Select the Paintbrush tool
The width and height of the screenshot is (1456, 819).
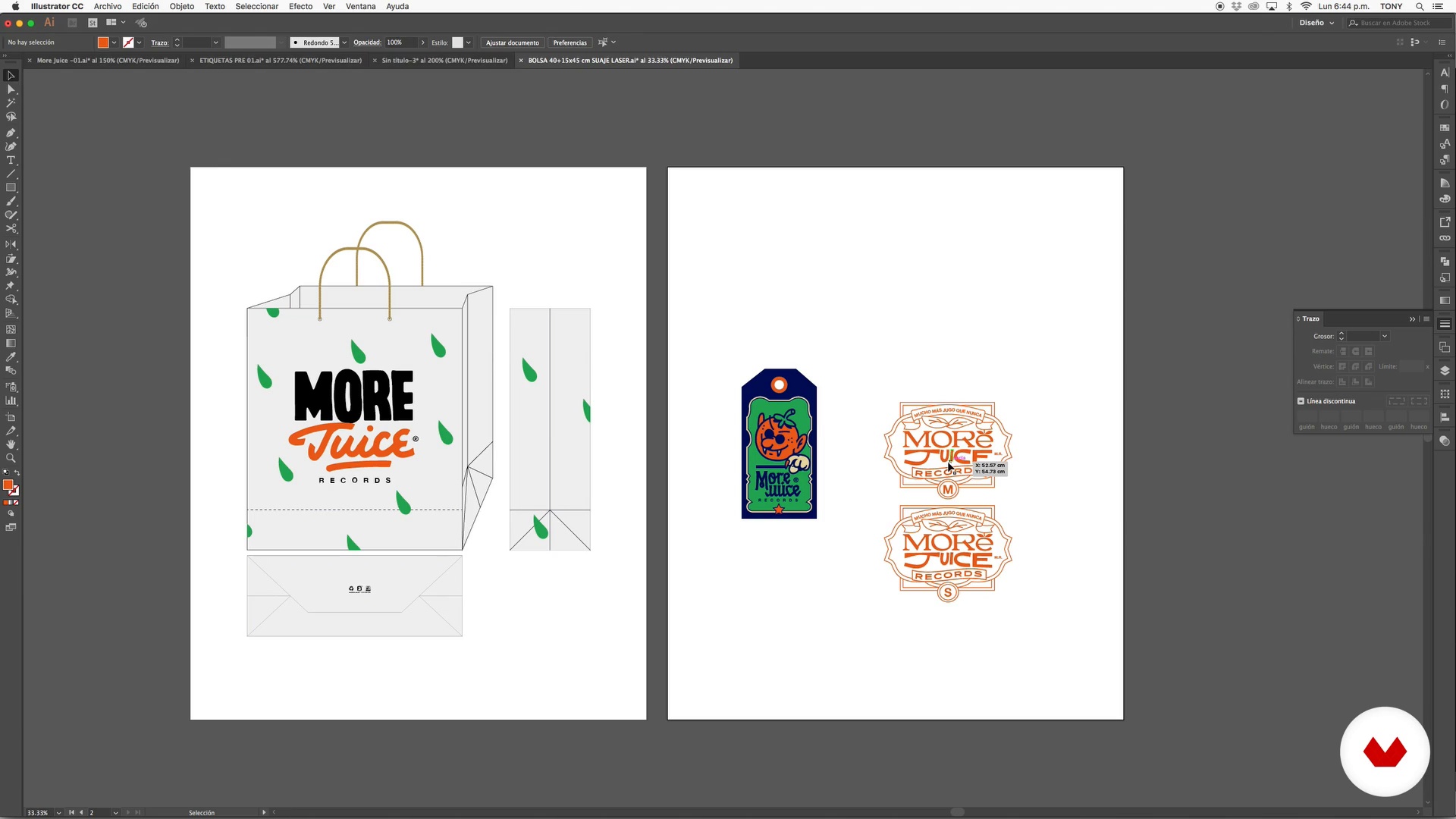point(11,201)
